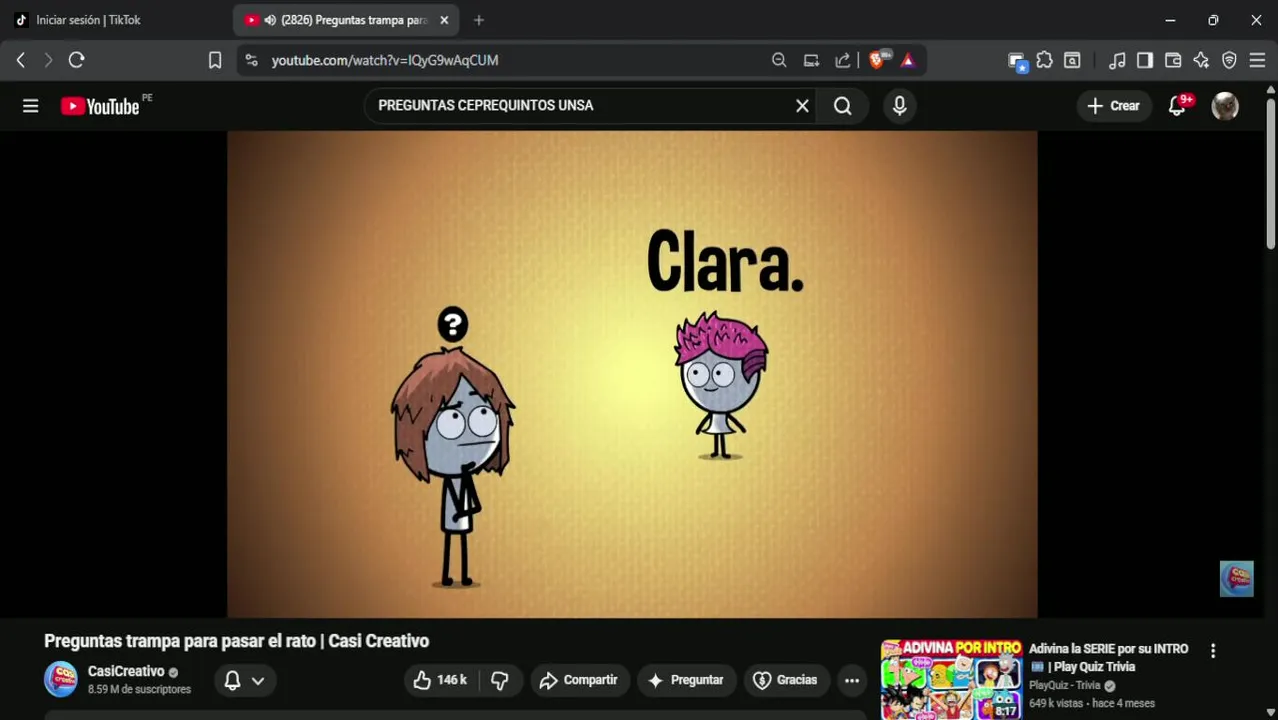Click the 8.59 M de suscriptores text
The height and width of the screenshot is (720, 1278).
click(139, 690)
